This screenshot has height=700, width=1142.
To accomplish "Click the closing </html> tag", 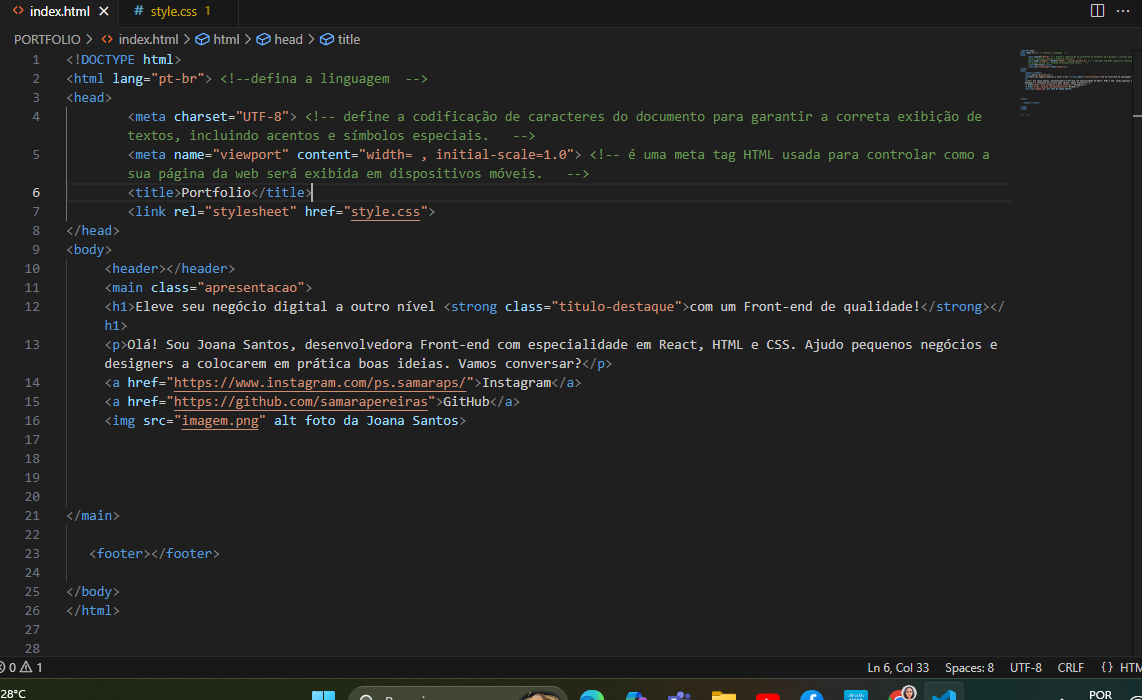I will tap(92, 610).
